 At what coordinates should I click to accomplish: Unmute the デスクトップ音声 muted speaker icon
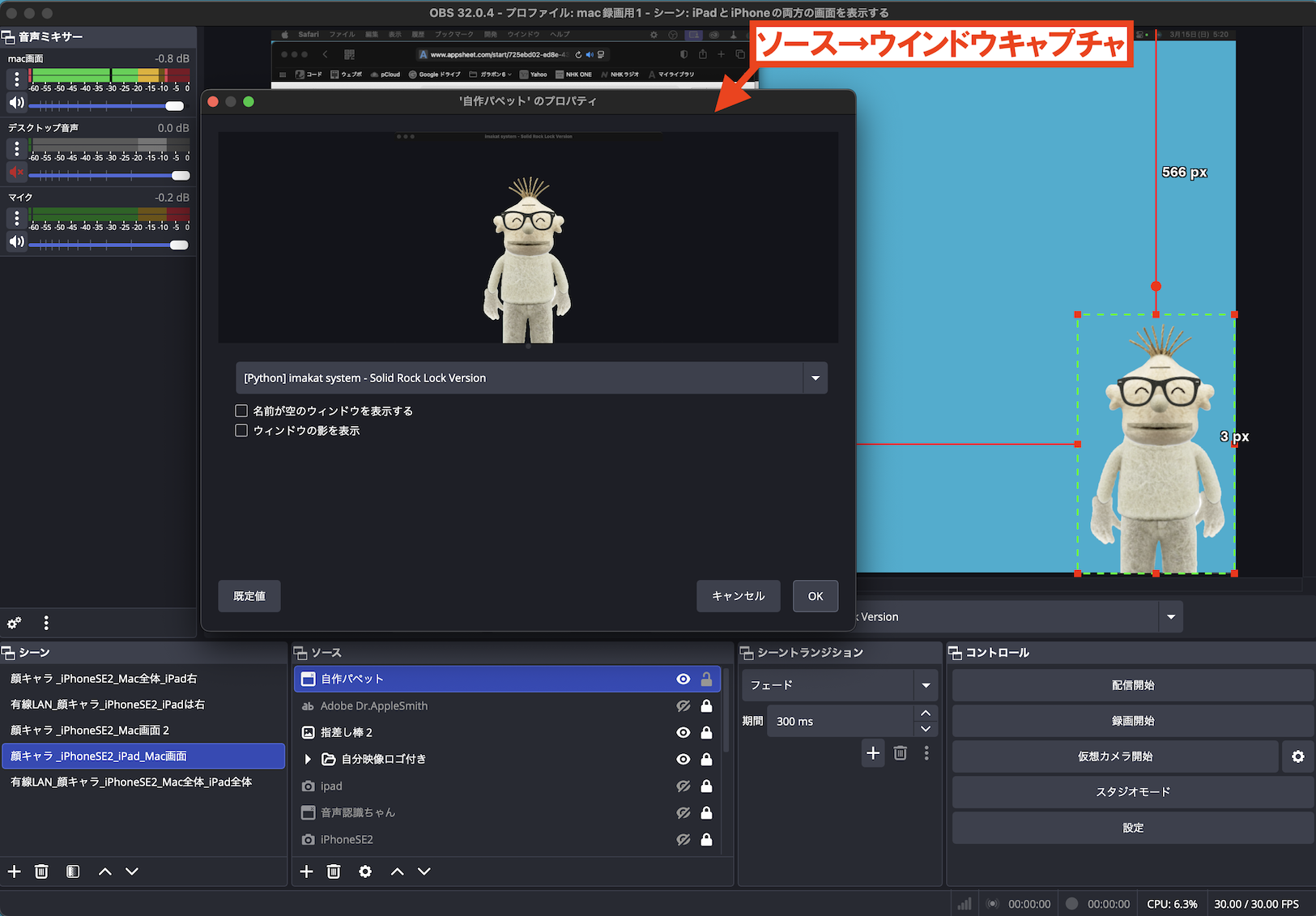tap(16, 173)
